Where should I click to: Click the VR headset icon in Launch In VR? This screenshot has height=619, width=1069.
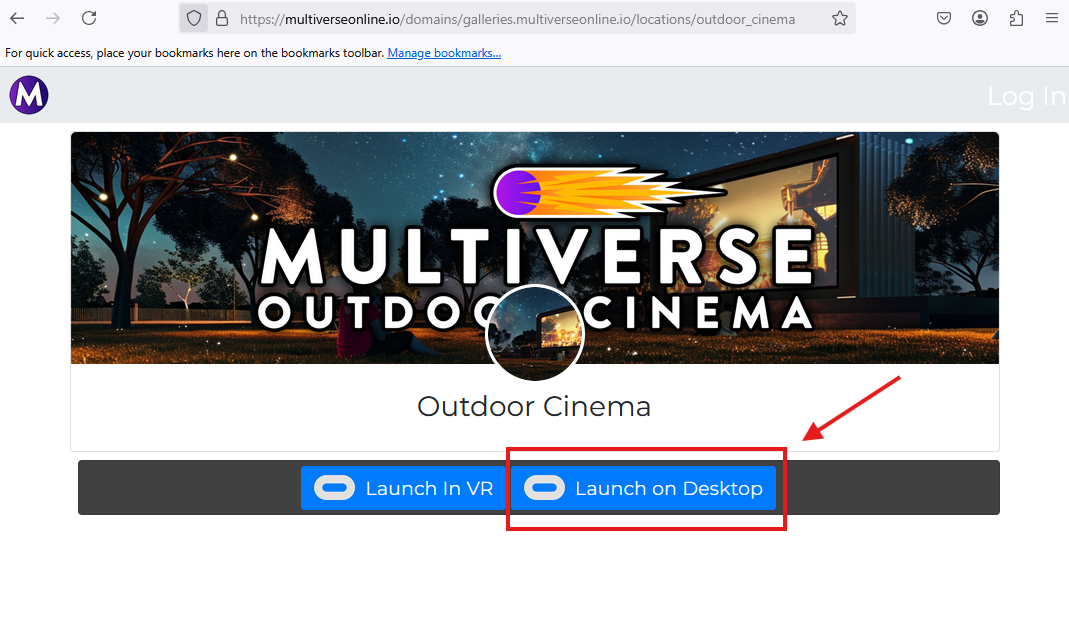(334, 487)
